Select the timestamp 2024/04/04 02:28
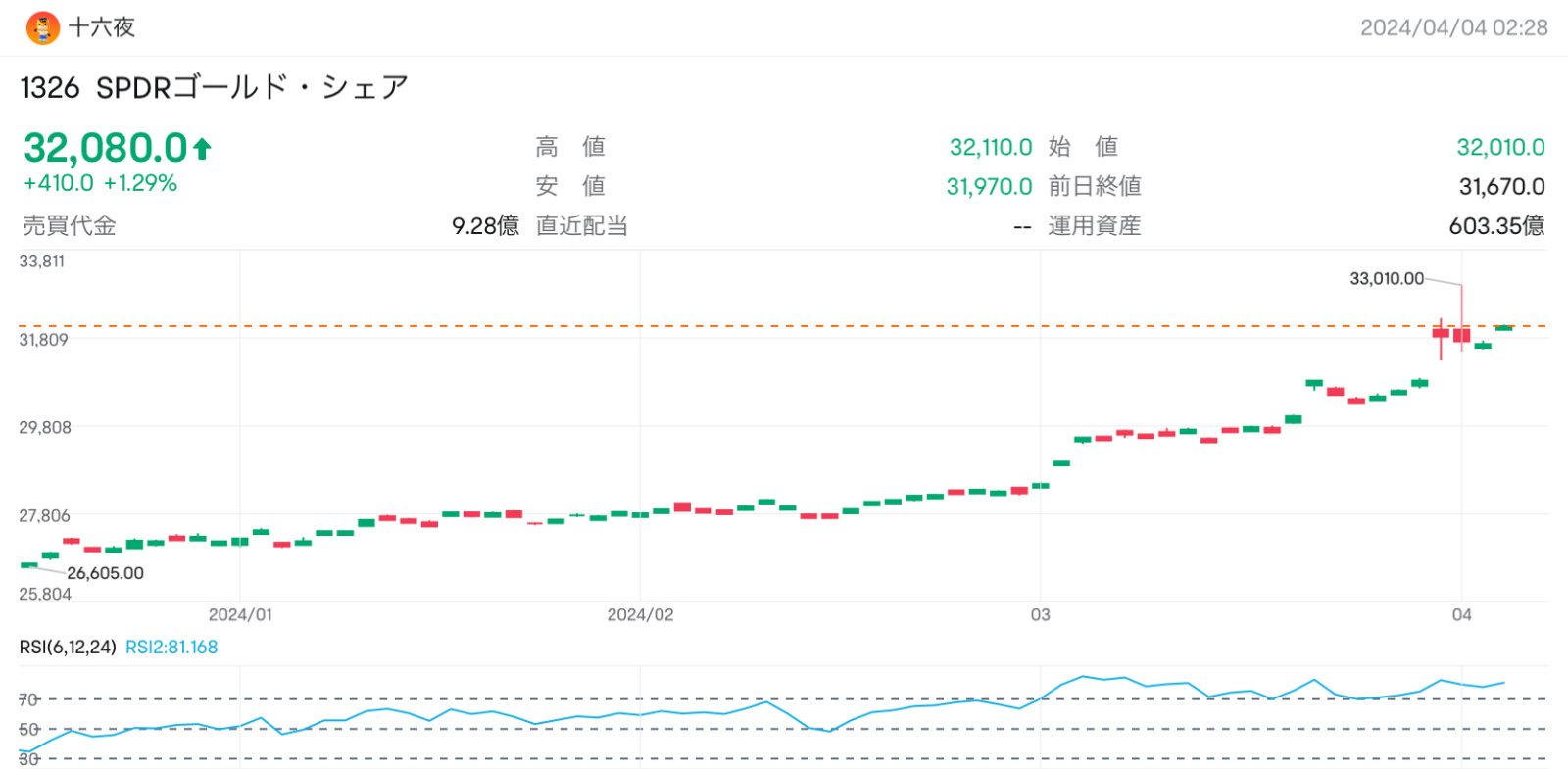Screen dimensions: 1568x769 pyautogui.click(x=1453, y=27)
